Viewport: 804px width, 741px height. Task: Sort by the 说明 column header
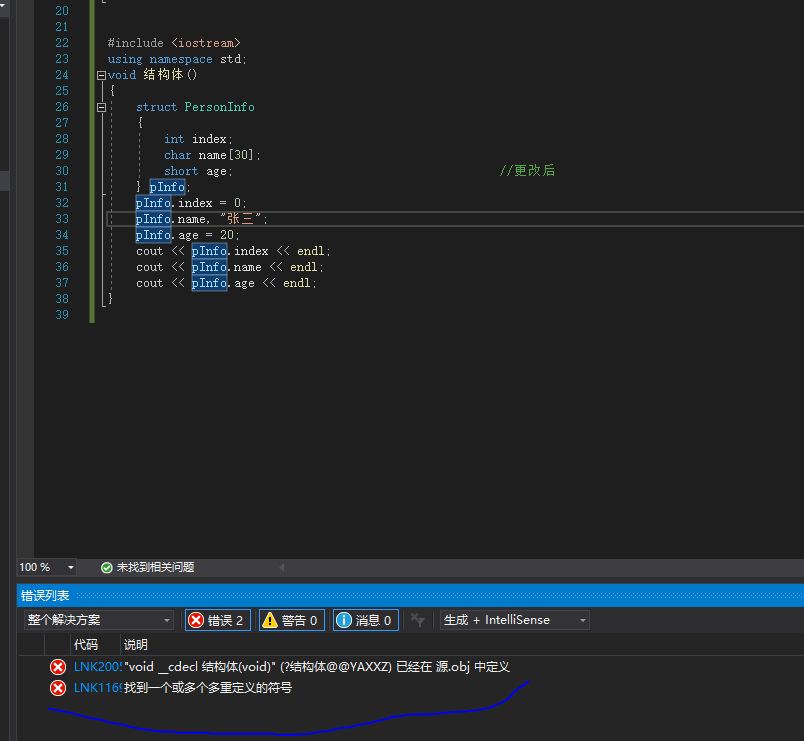point(136,645)
